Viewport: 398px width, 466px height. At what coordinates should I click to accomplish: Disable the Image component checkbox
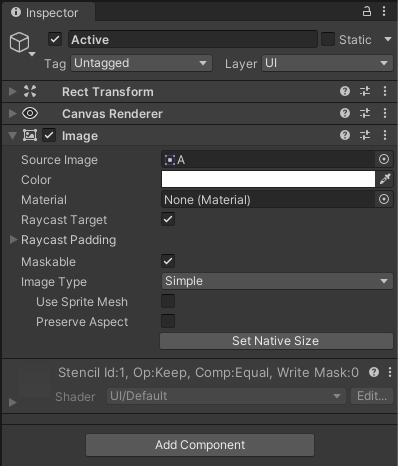click(x=49, y=135)
